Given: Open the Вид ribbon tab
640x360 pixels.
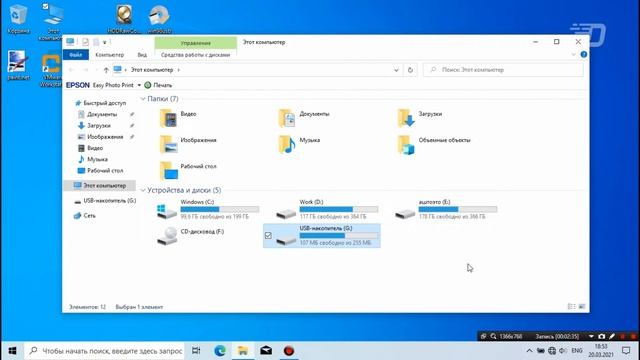Looking at the screenshot, I should tap(142, 55).
